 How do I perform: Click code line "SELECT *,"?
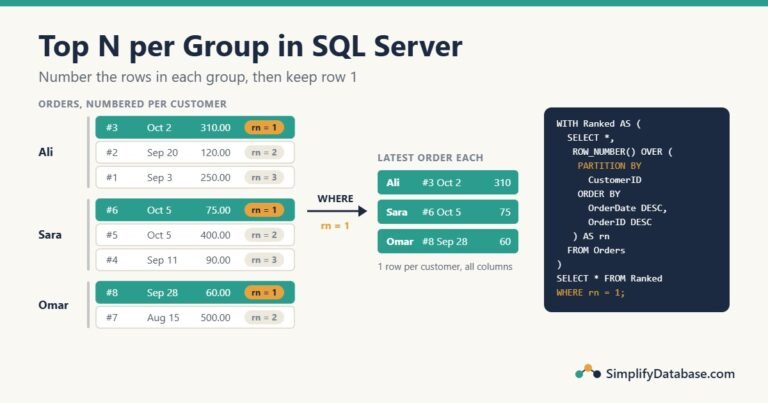[591, 138]
